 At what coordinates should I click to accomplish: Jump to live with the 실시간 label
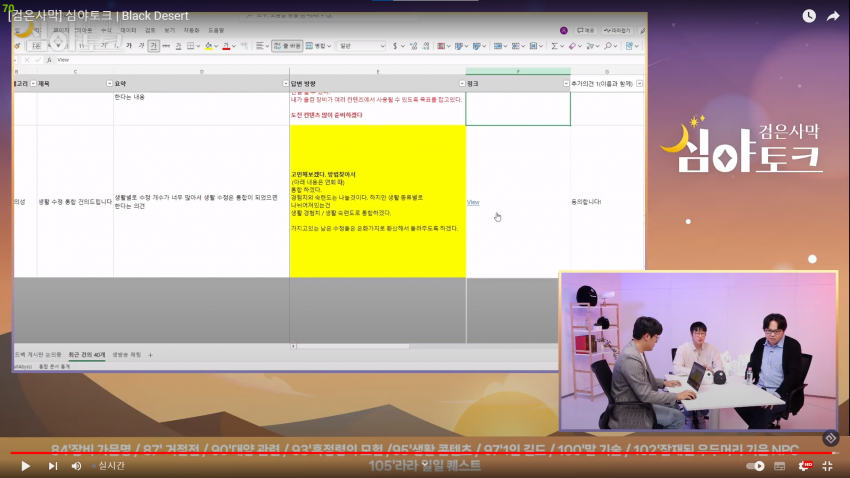111,466
